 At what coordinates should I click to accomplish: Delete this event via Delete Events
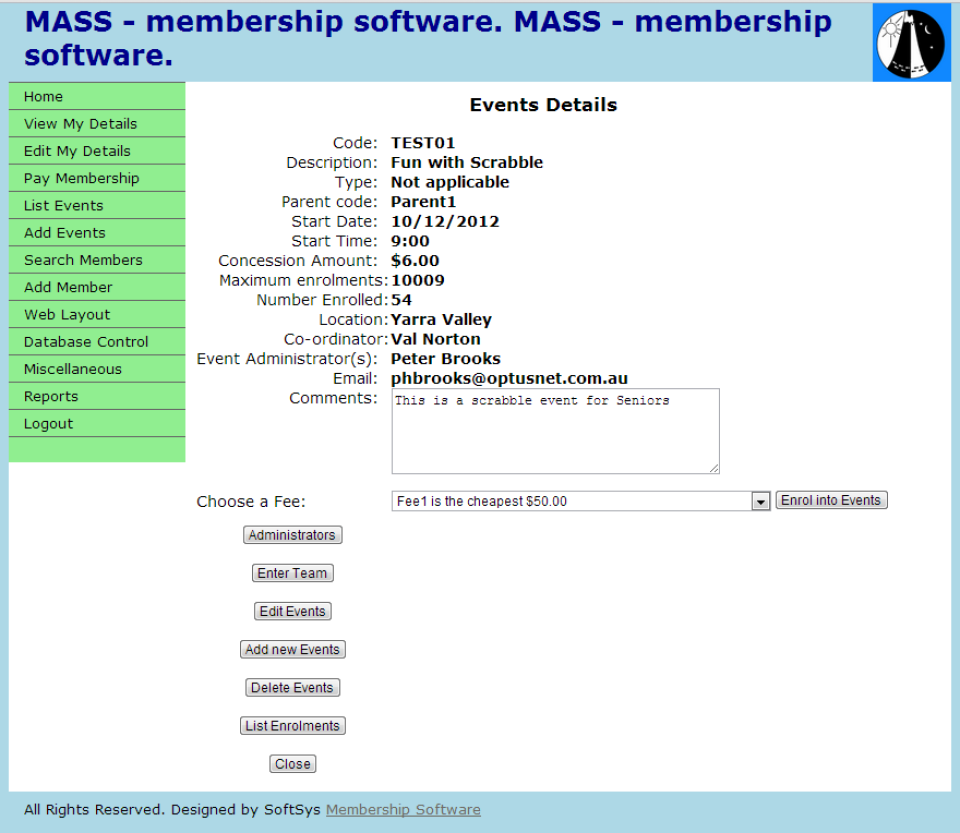292,687
